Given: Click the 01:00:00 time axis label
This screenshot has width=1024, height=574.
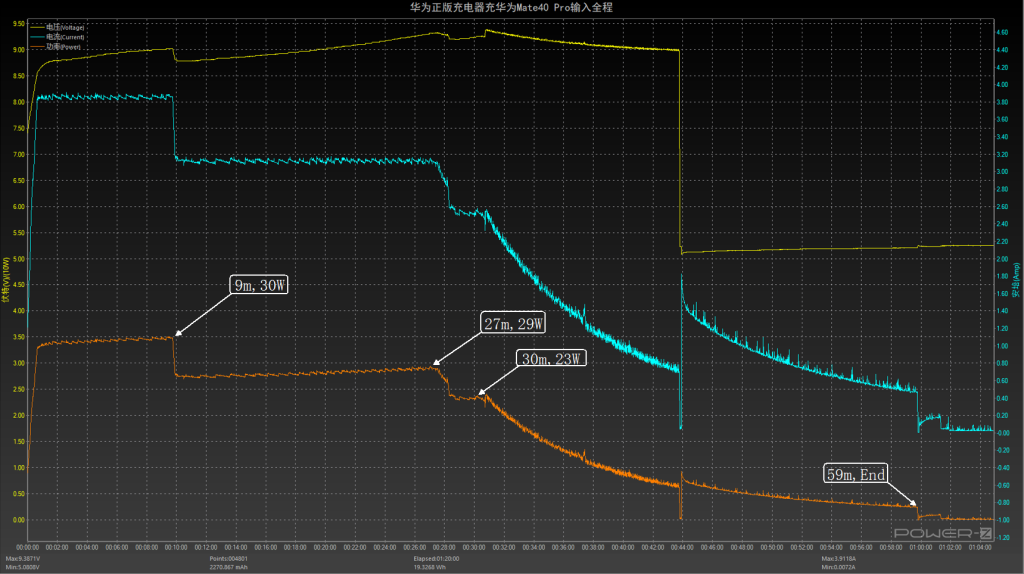Looking at the screenshot, I should tap(920, 548).
